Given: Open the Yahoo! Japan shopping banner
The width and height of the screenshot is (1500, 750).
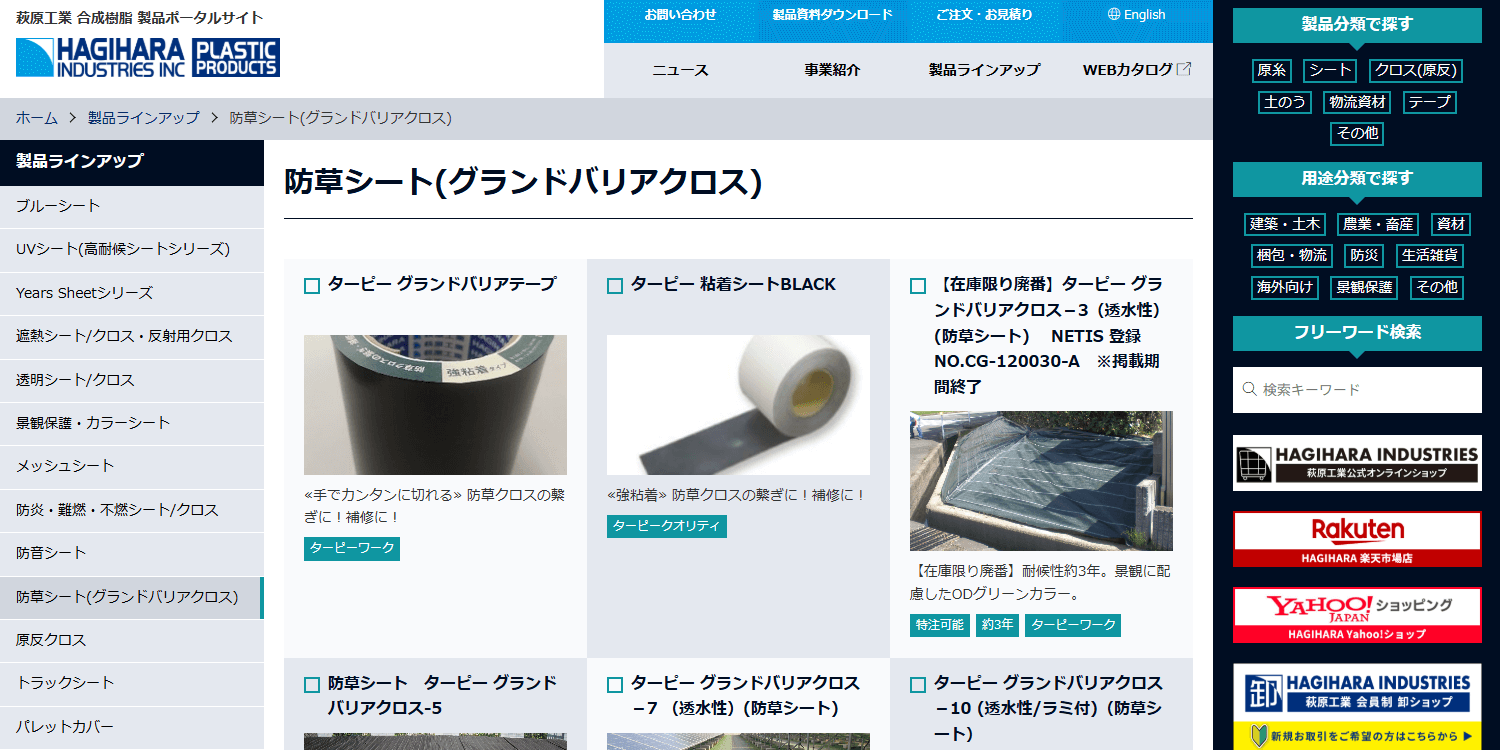Looking at the screenshot, I should pos(1357,615).
